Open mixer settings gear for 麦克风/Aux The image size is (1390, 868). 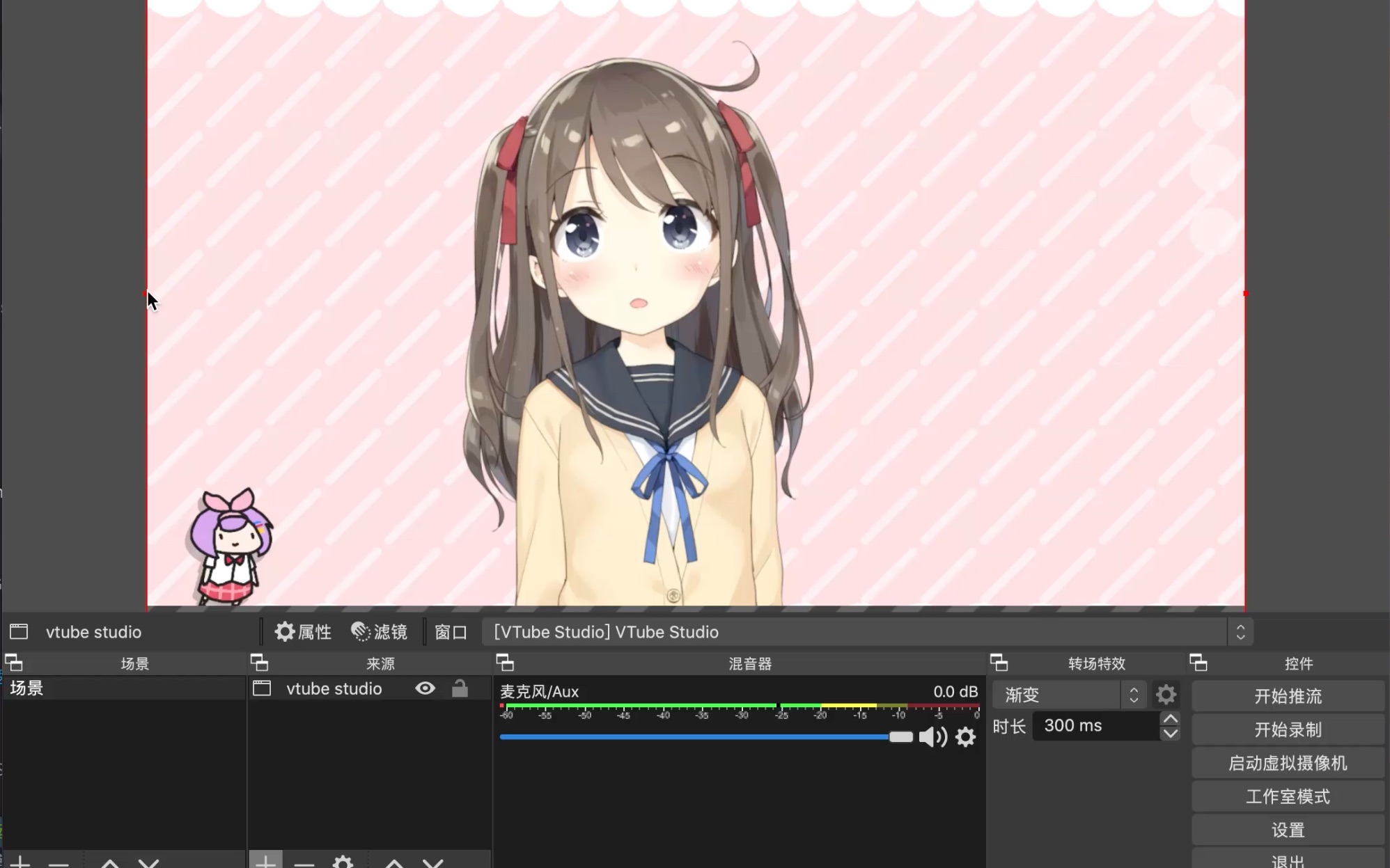[x=965, y=736]
